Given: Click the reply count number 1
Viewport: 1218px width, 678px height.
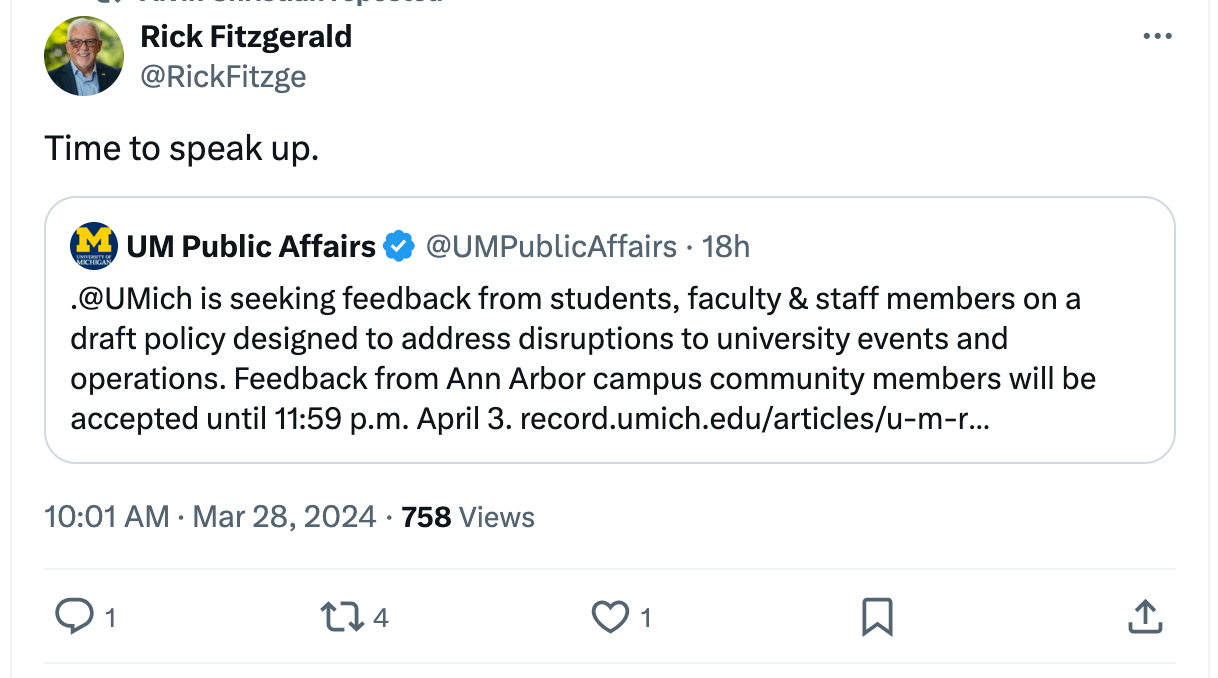Looking at the screenshot, I should (110, 619).
